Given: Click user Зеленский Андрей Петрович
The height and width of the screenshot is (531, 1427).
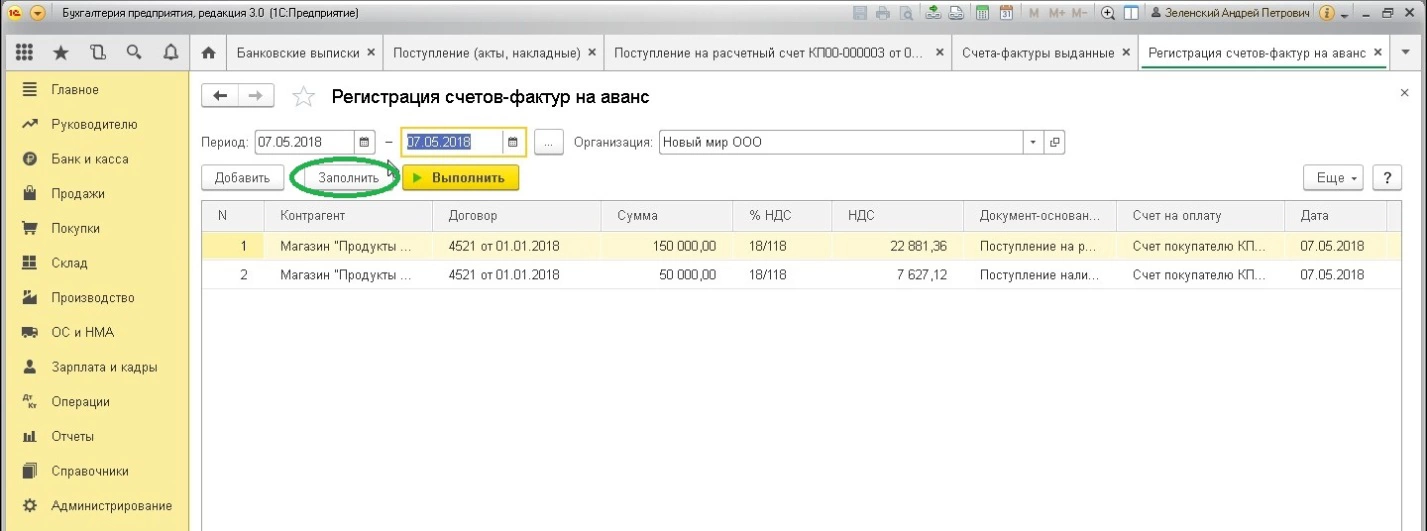Looking at the screenshot, I should tap(1231, 14).
